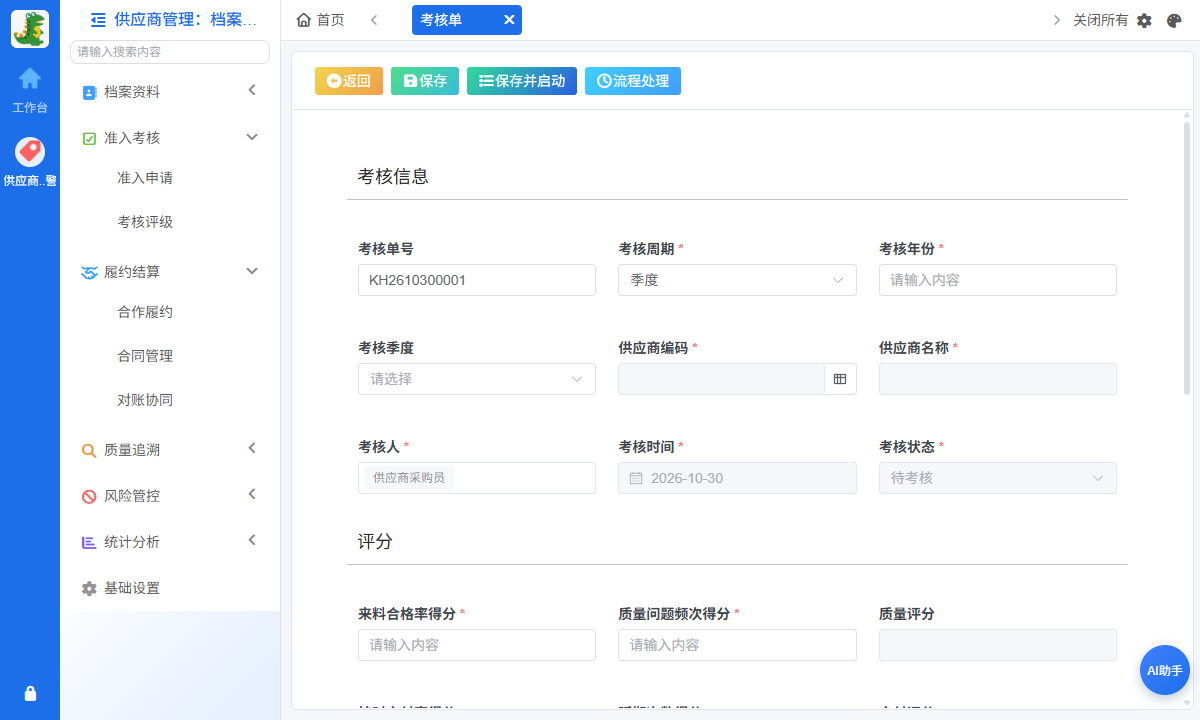Open the 考核状态 dropdown
Screen dimensions: 1200x720
coord(998,478)
